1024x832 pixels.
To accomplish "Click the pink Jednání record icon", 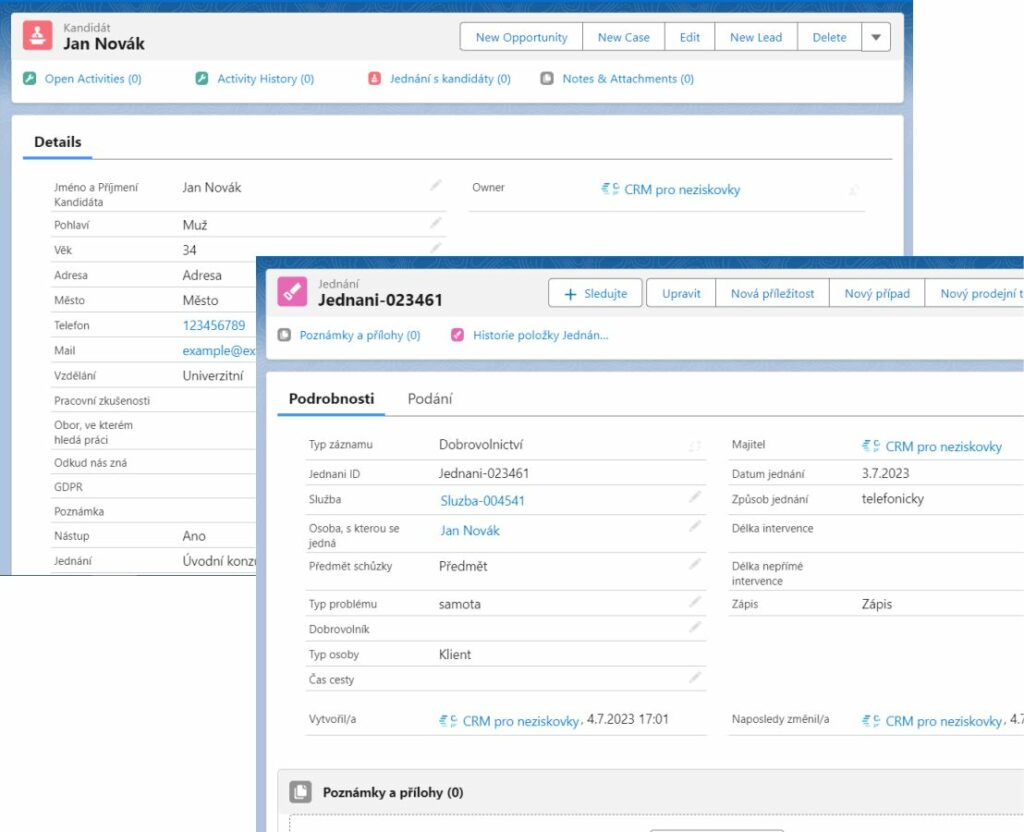I will pos(292,292).
